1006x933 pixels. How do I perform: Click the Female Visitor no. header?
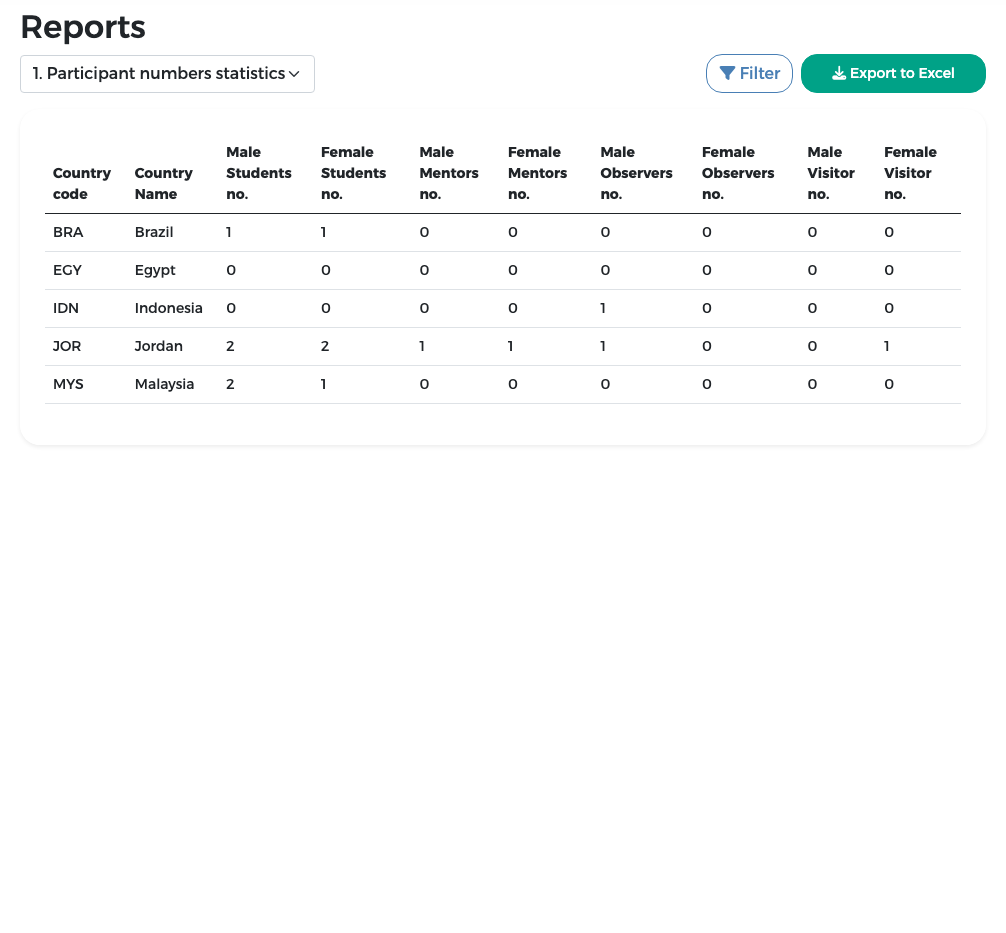click(910, 173)
